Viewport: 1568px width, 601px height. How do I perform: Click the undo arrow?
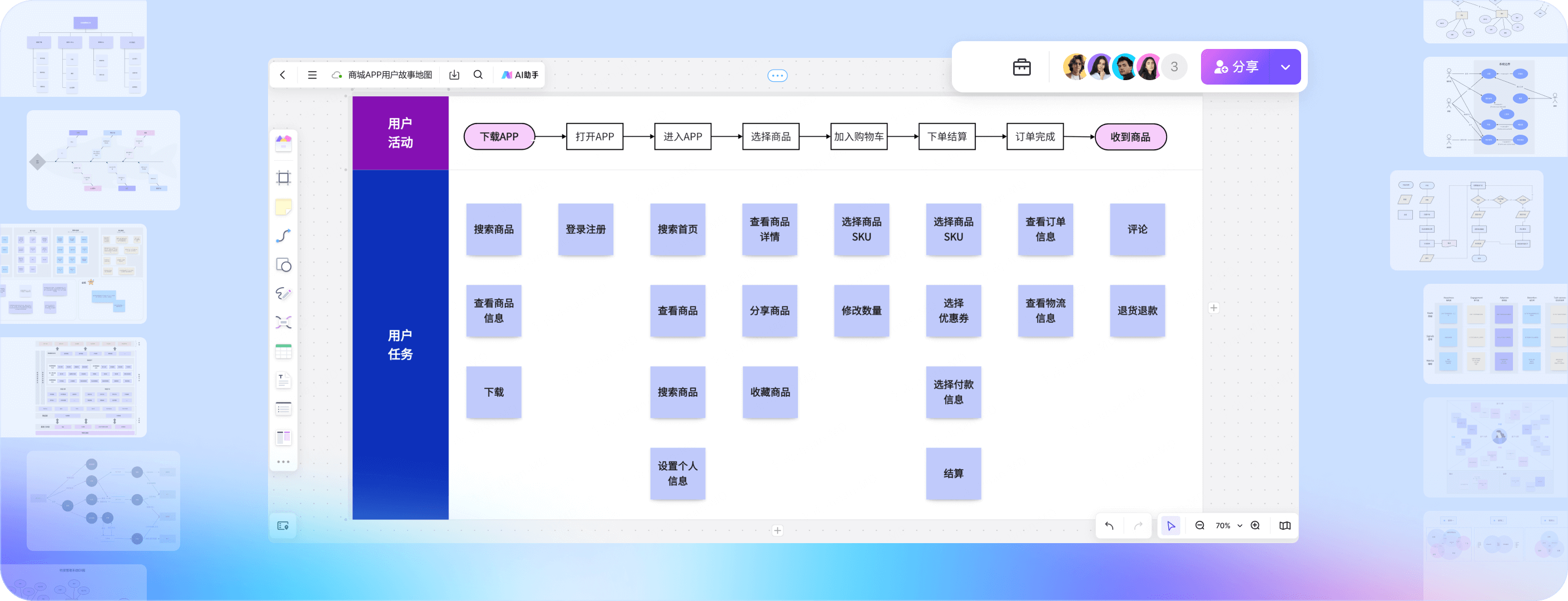click(1110, 525)
